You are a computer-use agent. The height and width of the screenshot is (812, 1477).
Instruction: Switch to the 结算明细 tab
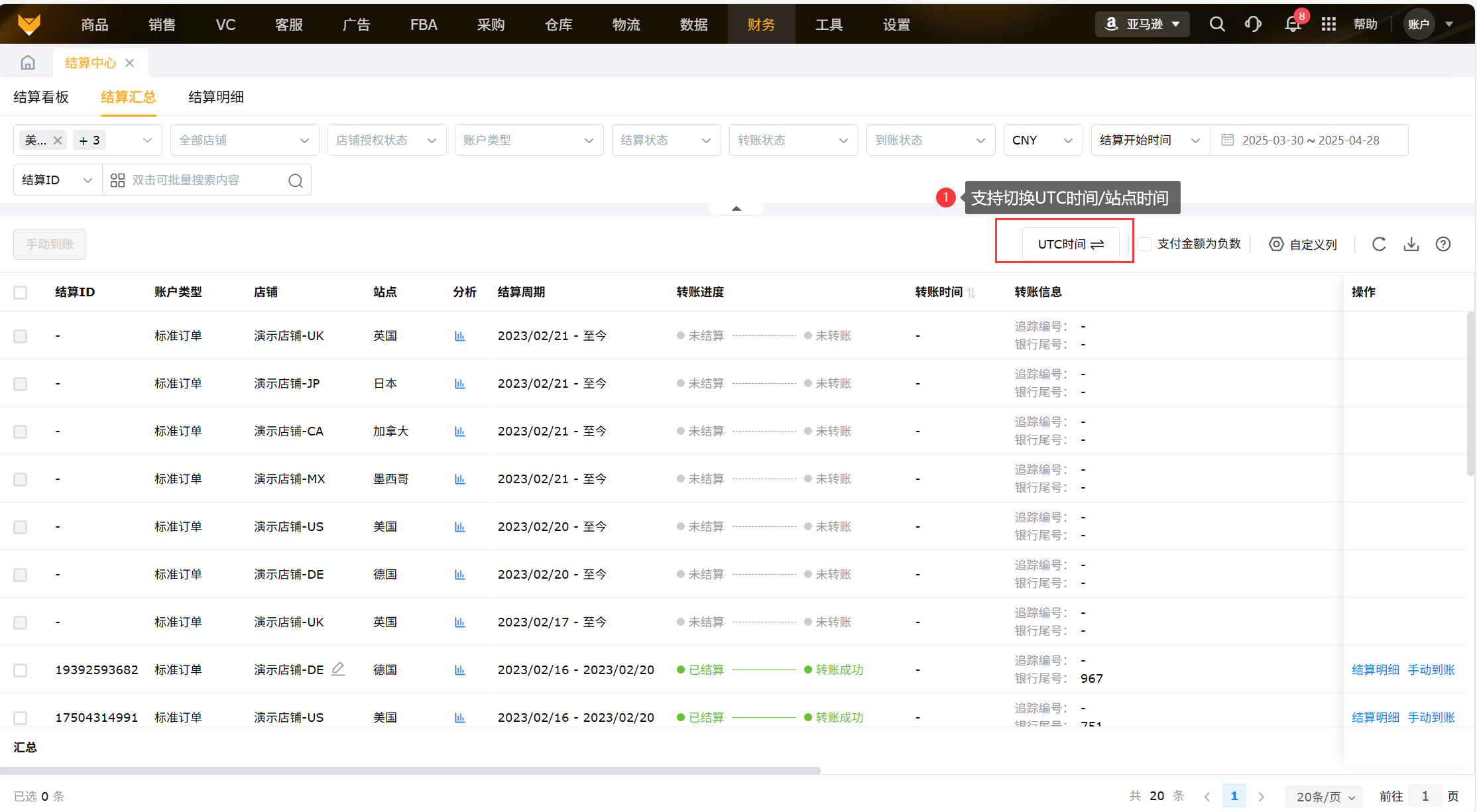pyautogui.click(x=216, y=97)
